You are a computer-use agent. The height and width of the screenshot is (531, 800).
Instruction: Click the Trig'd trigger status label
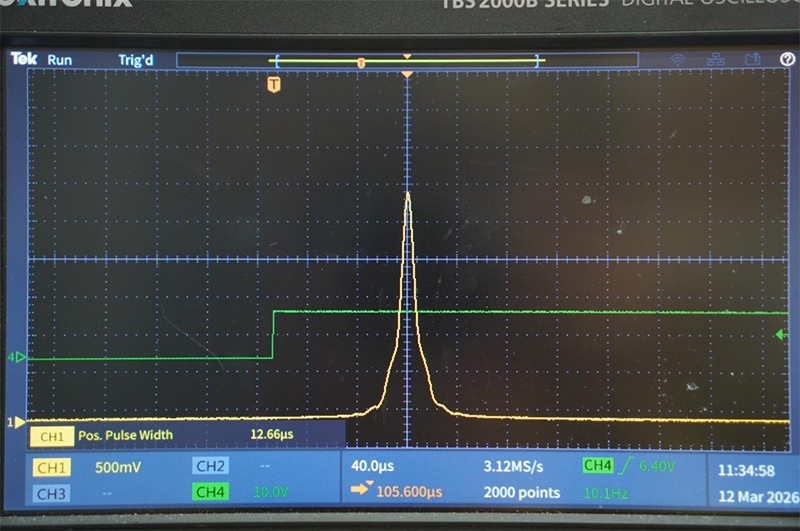pos(136,60)
